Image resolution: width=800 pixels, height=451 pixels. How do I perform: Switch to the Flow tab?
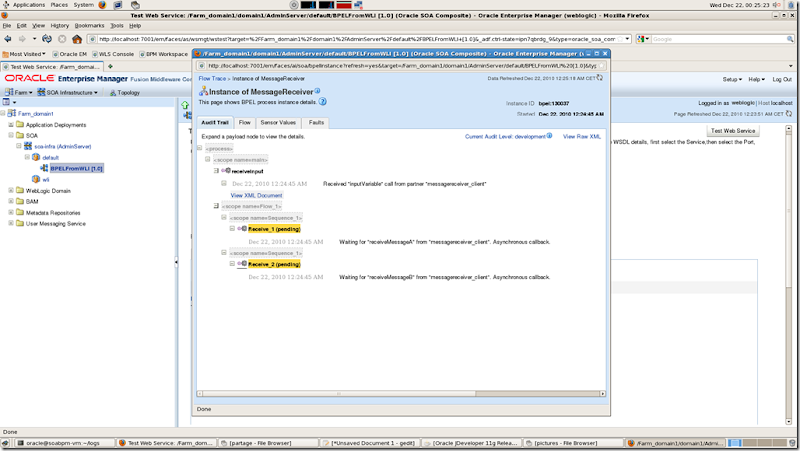coord(244,122)
